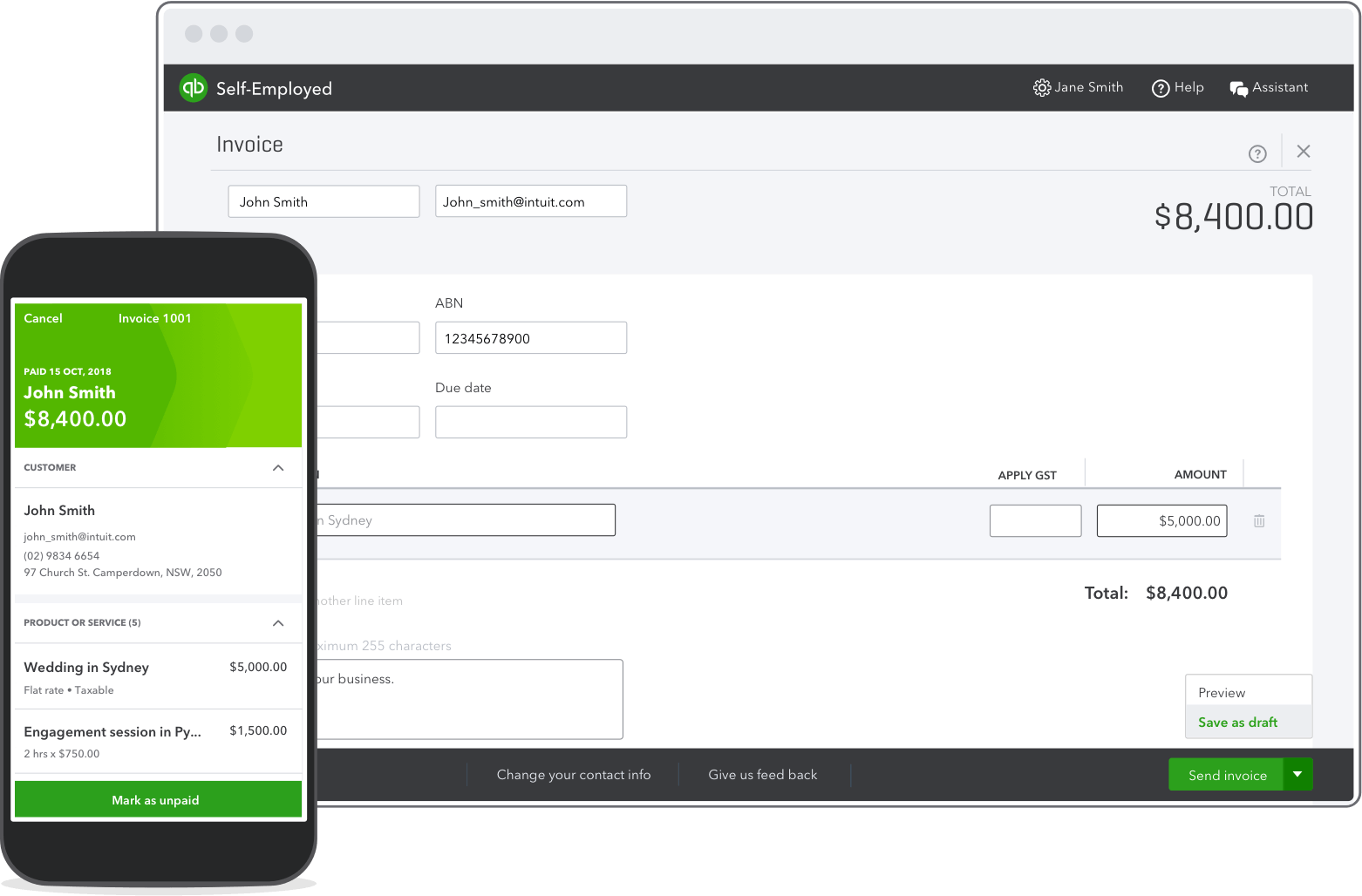Image resolution: width=1362 pixels, height=896 pixels.
Task: Click the AMOUNT column header
Action: pyautogui.click(x=1200, y=475)
